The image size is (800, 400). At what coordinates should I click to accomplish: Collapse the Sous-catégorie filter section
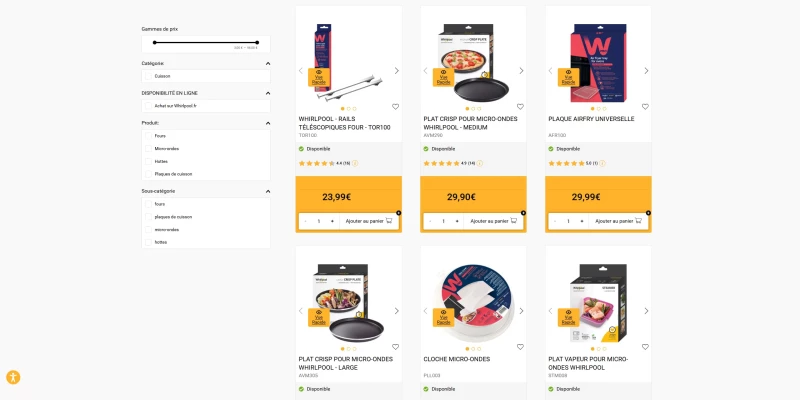[268, 191]
